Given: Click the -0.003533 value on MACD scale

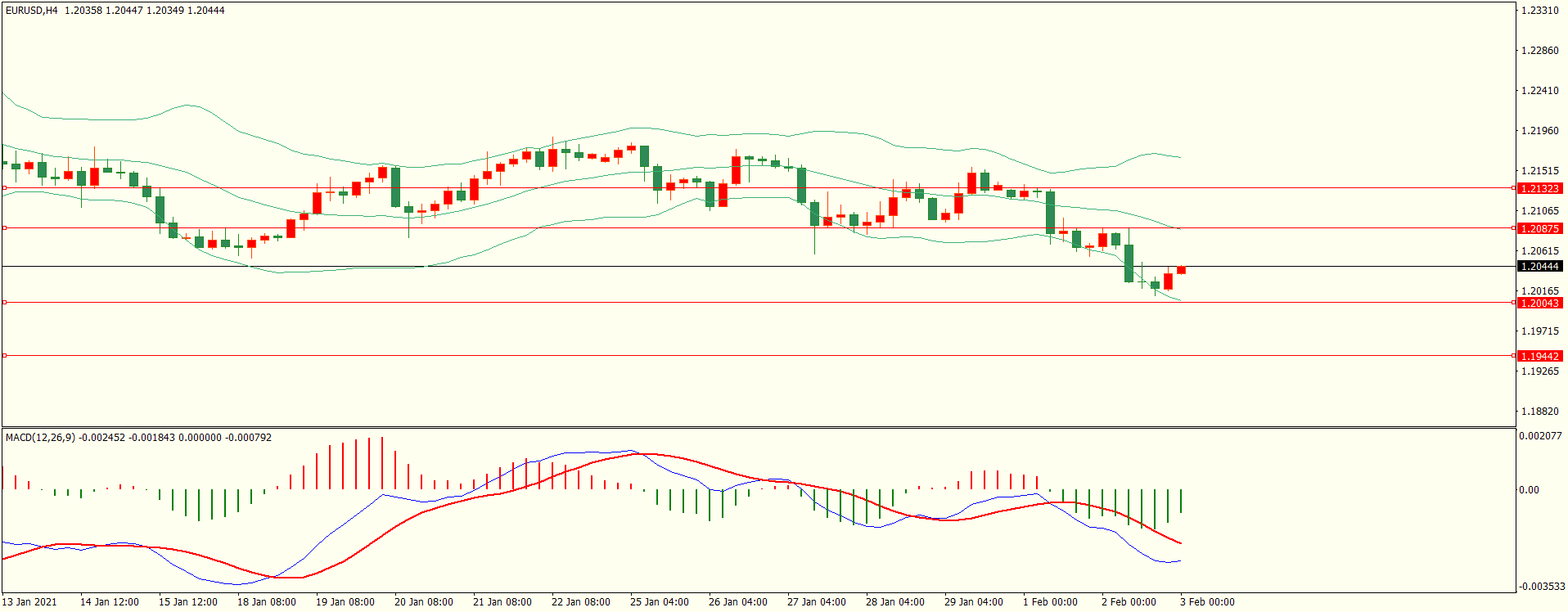Looking at the screenshot, I should click(x=1542, y=587).
